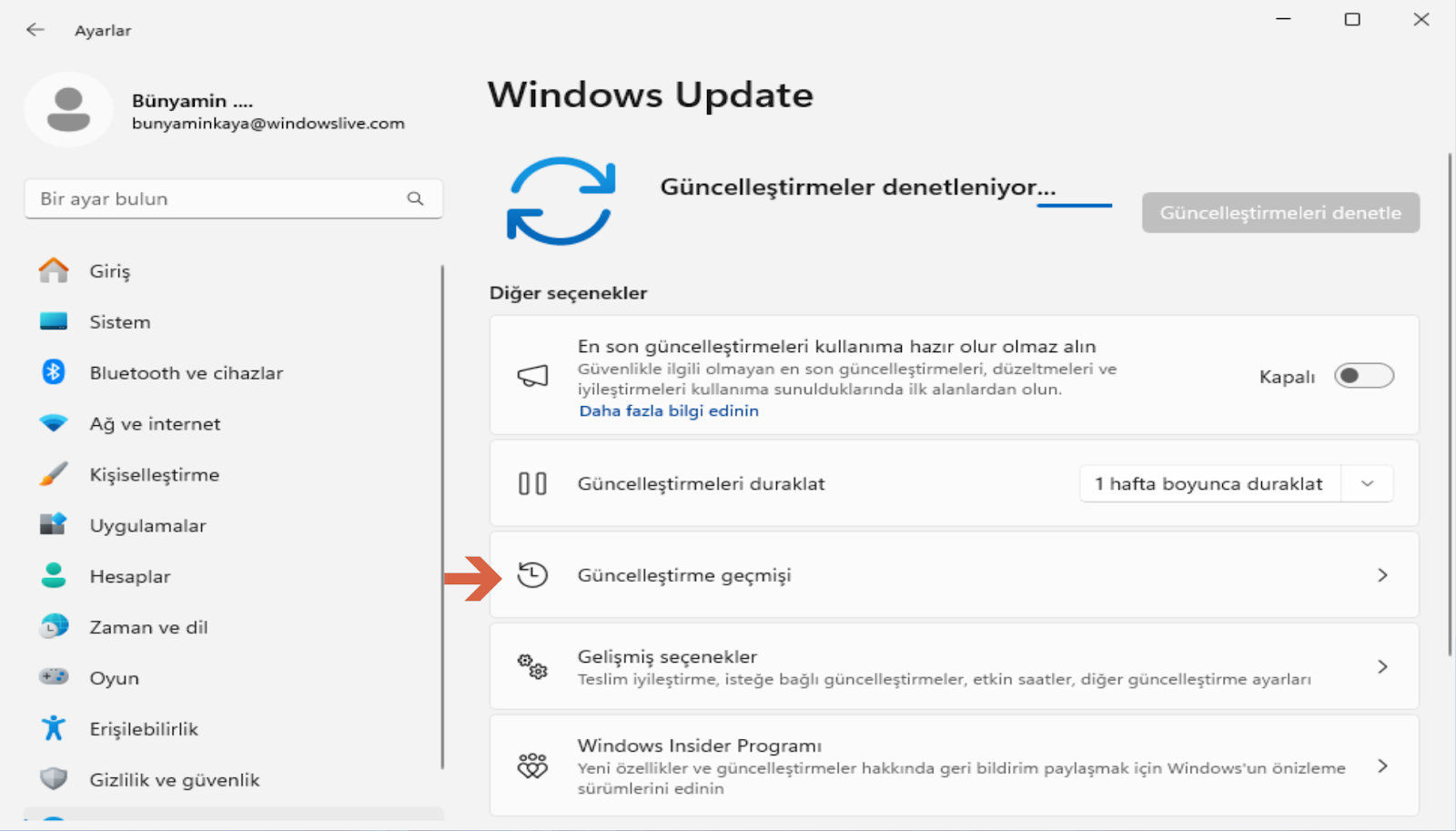Select the Wi-Fi network icon
The height and width of the screenshot is (831, 1456).
(54, 423)
